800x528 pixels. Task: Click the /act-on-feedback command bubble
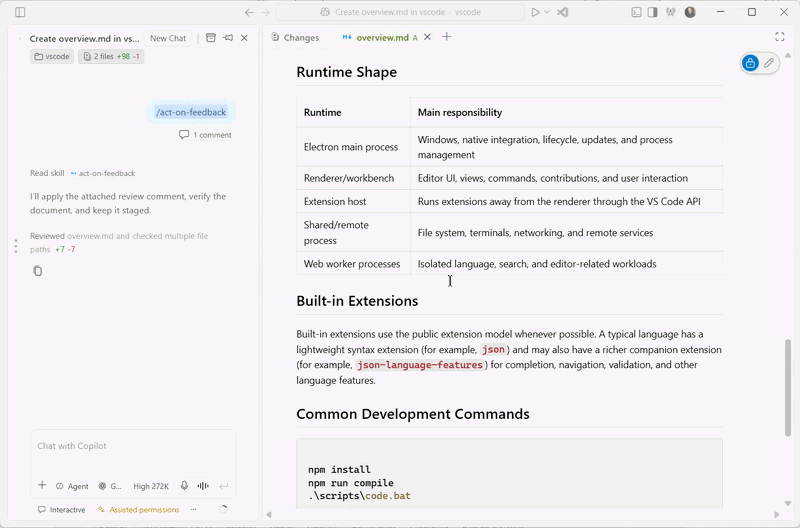(191, 112)
